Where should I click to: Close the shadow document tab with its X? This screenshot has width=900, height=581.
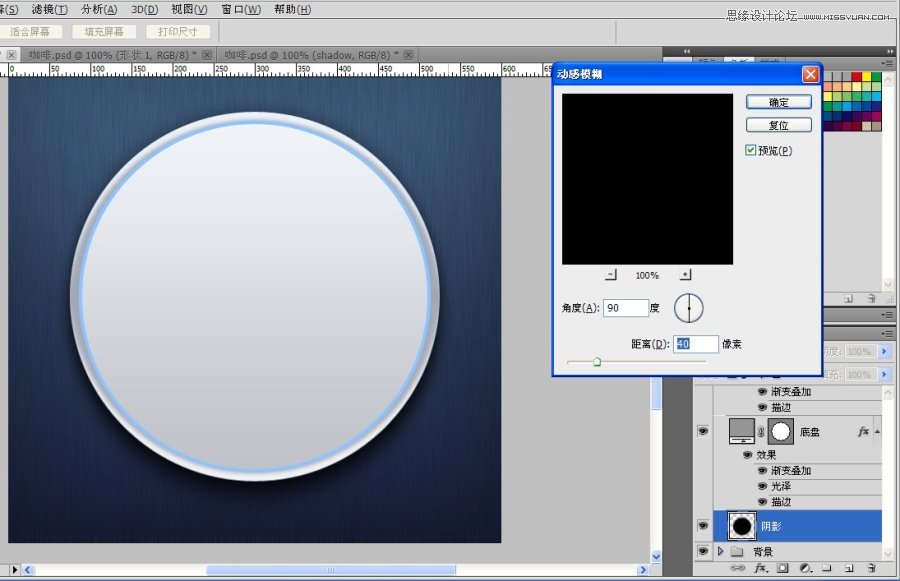point(408,55)
